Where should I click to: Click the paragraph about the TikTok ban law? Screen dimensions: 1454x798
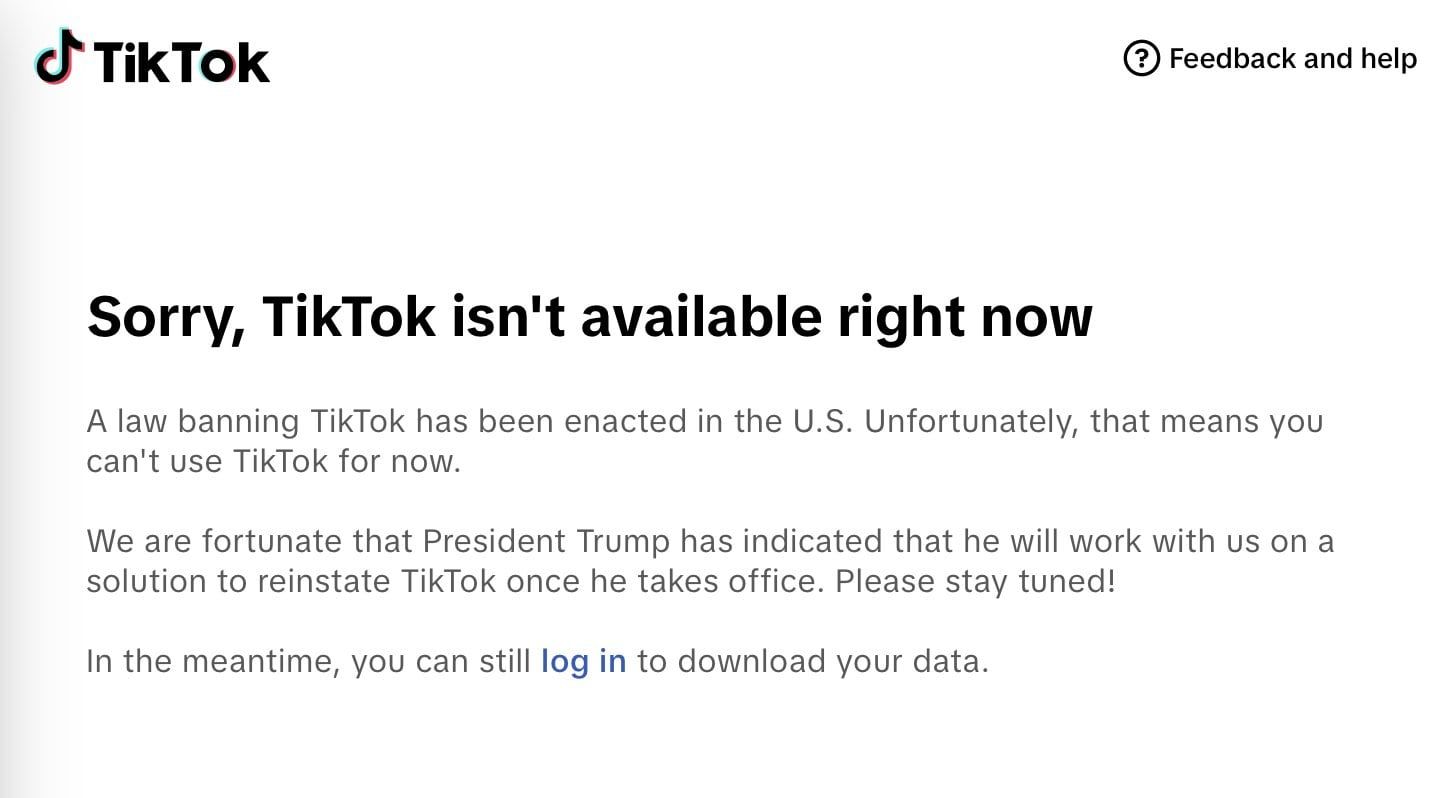click(x=705, y=440)
